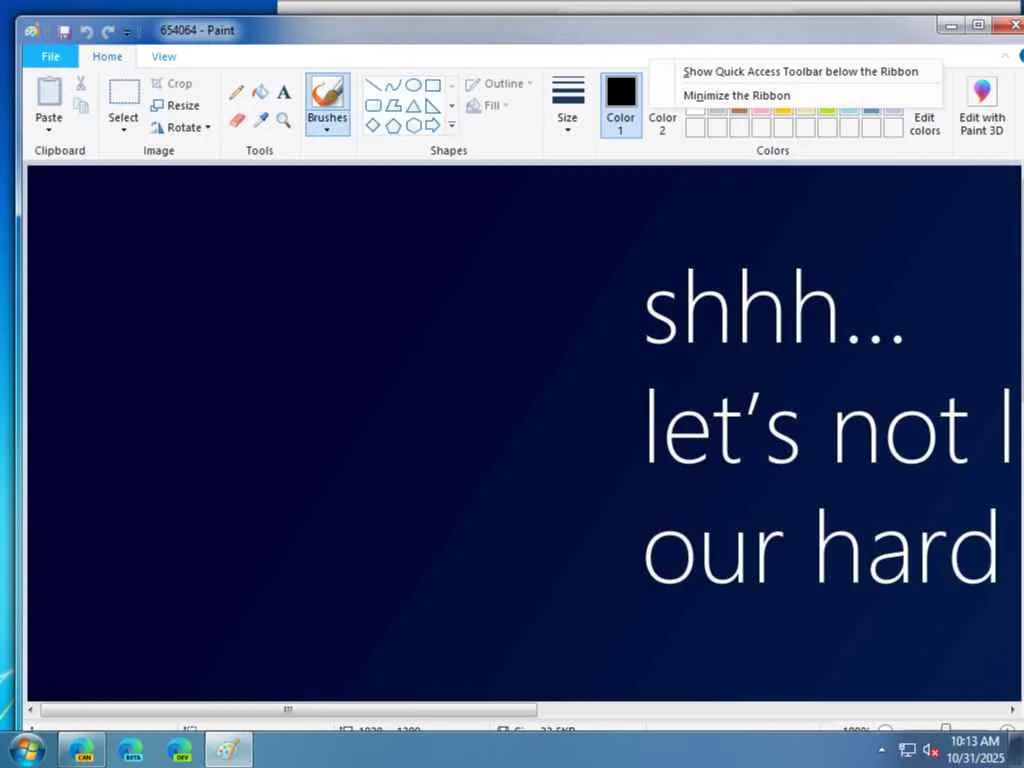The image size is (1024, 768).
Task: Choose the Rounded rectangle shape
Action: coord(373,105)
